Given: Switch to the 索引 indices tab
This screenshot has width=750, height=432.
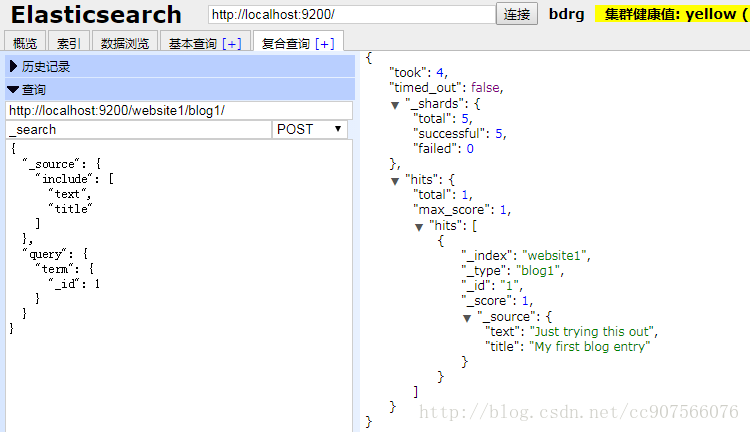Looking at the screenshot, I should click(x=68, y=43).
